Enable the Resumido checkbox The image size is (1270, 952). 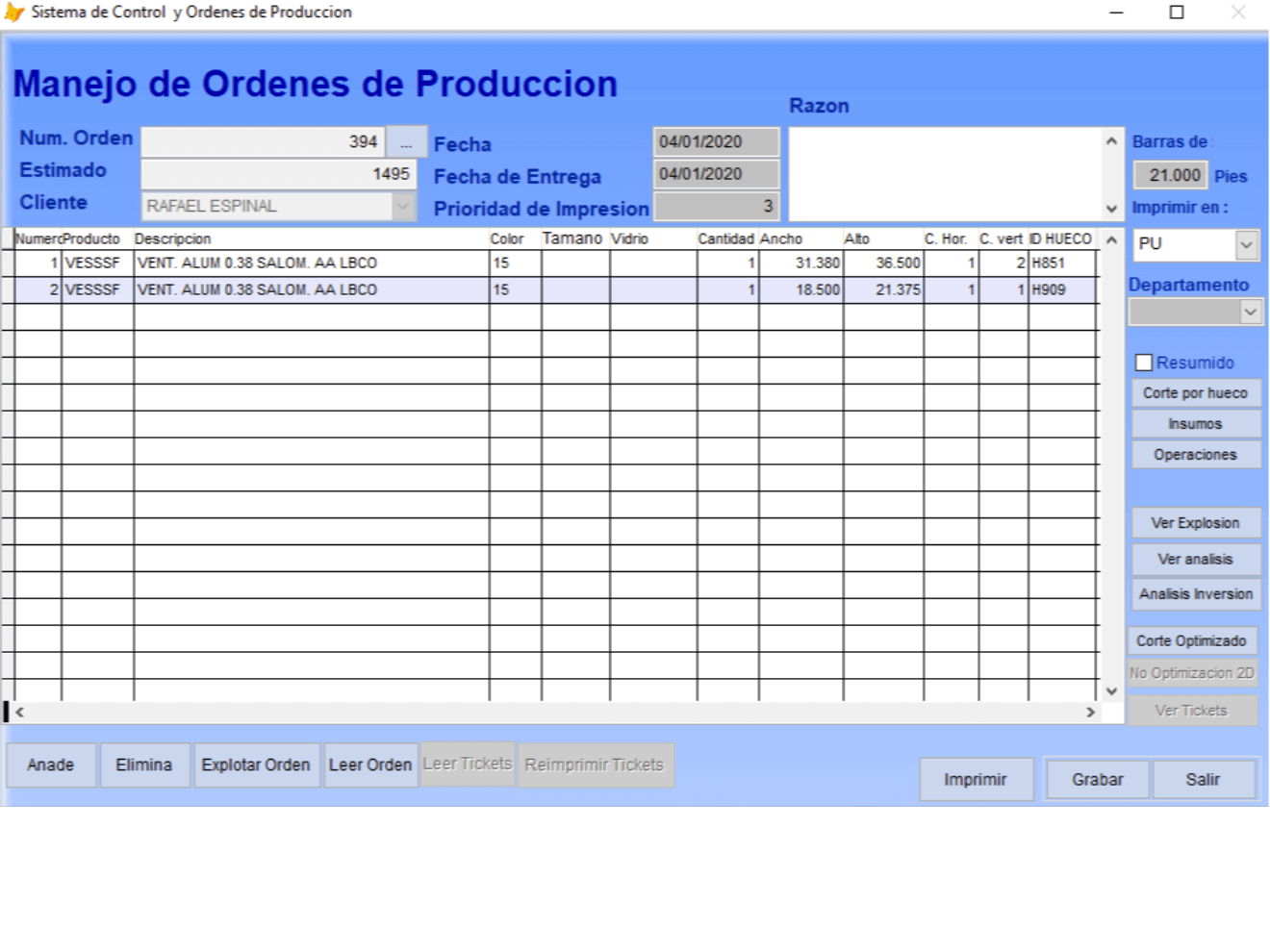(x=1144, y=363)
